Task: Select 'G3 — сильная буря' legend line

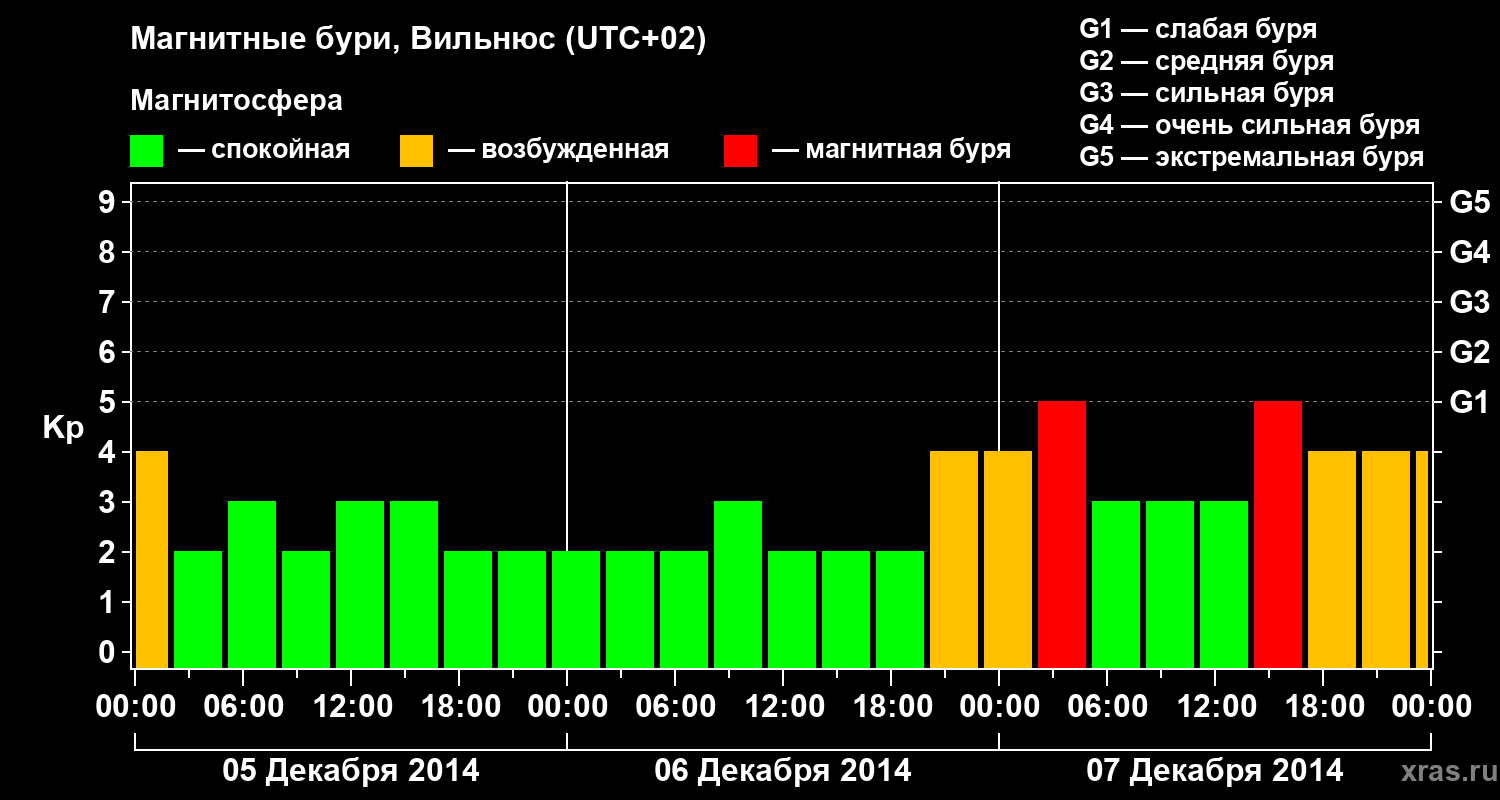Action: (1207, 93)
